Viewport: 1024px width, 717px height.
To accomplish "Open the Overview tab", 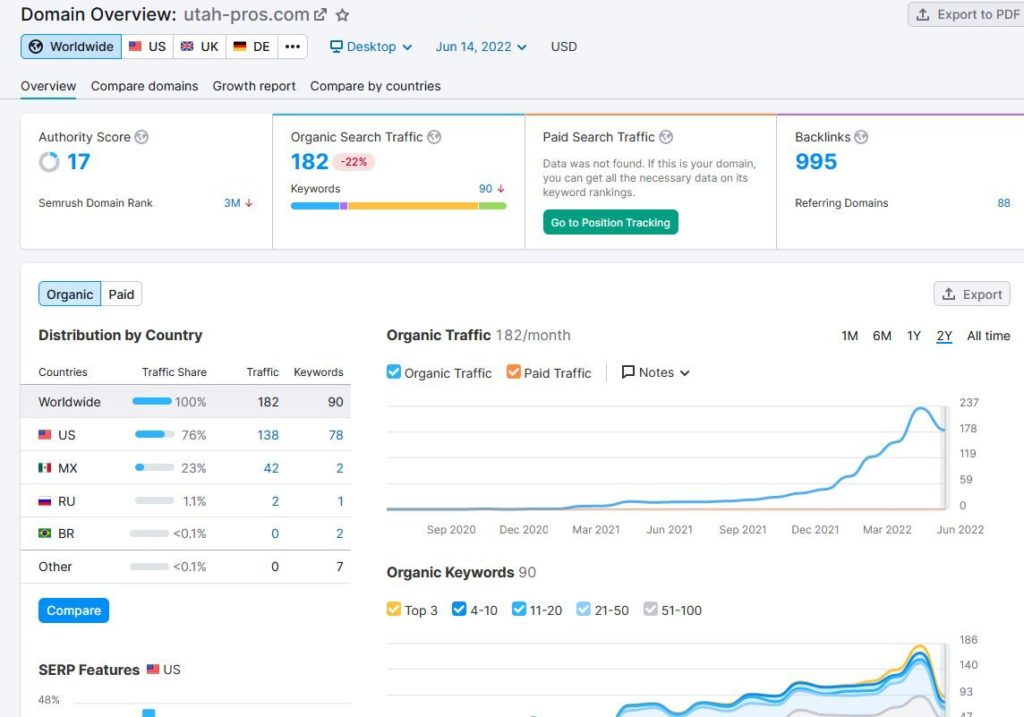I will coord(48,86).
